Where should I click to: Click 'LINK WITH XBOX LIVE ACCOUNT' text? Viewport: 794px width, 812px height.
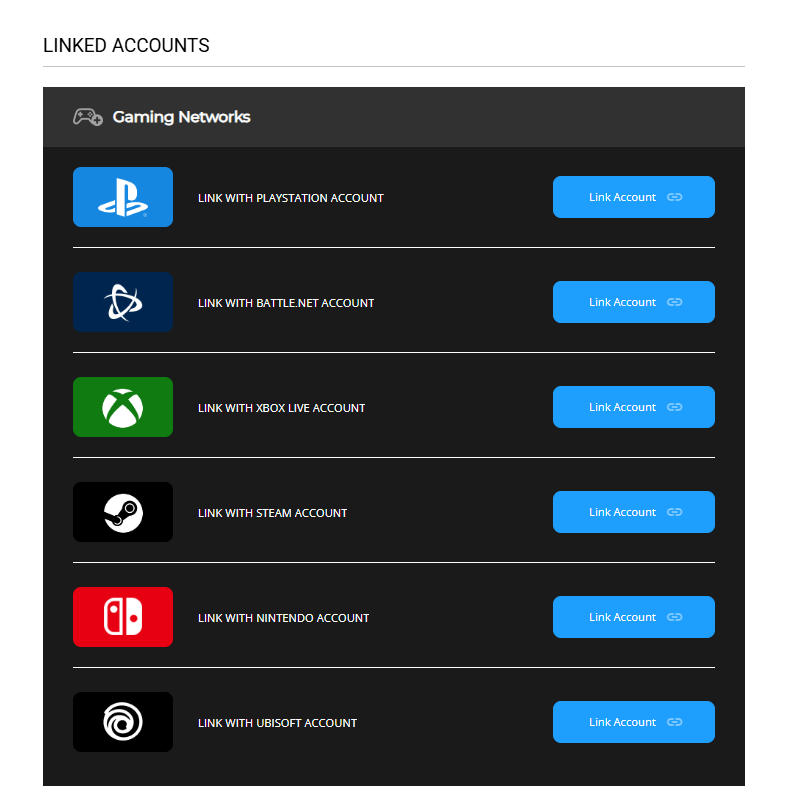[x=281, y=408]
